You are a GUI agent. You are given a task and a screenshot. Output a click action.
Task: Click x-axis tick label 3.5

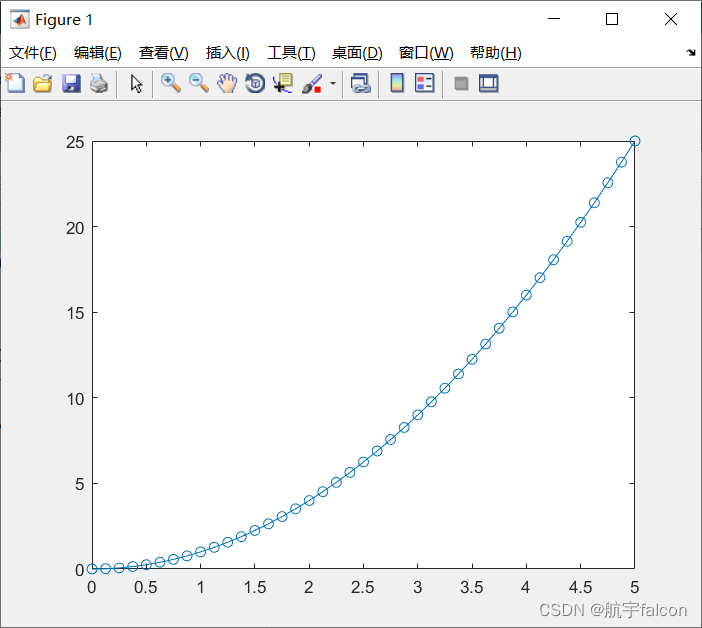tap(472, 587)
